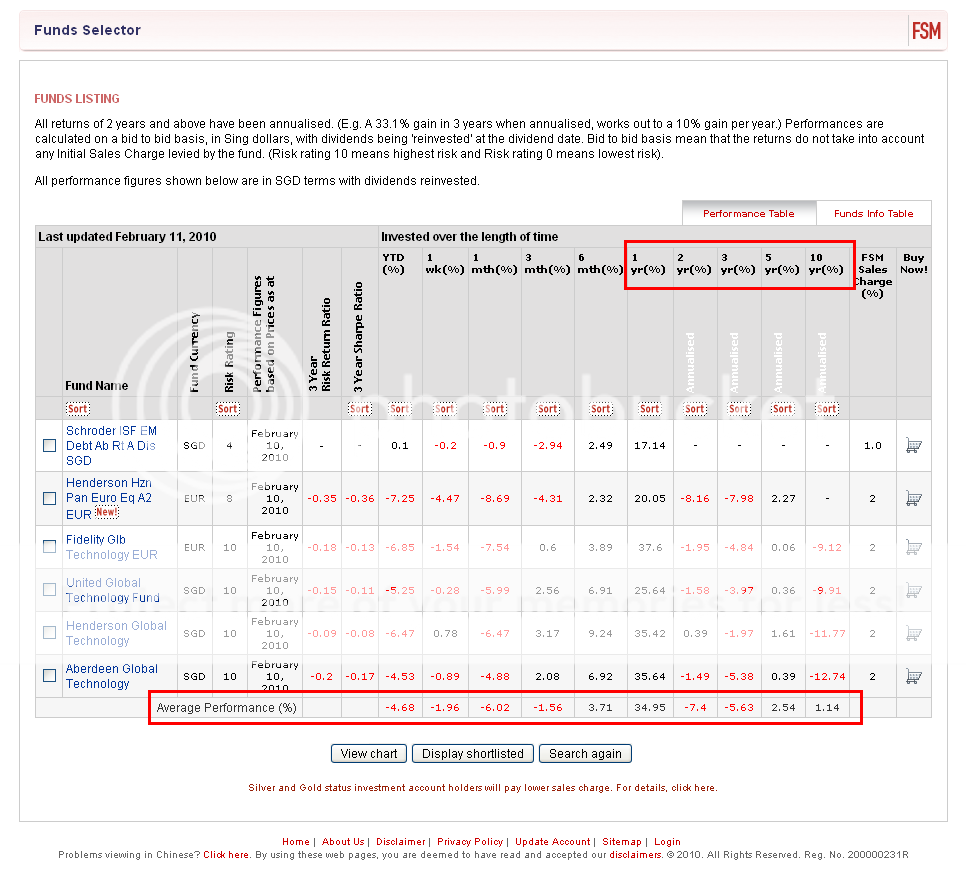This screenshot has width=966, height=883.
Task: Sort funds by Risk Rating
Action: (227, 409)
